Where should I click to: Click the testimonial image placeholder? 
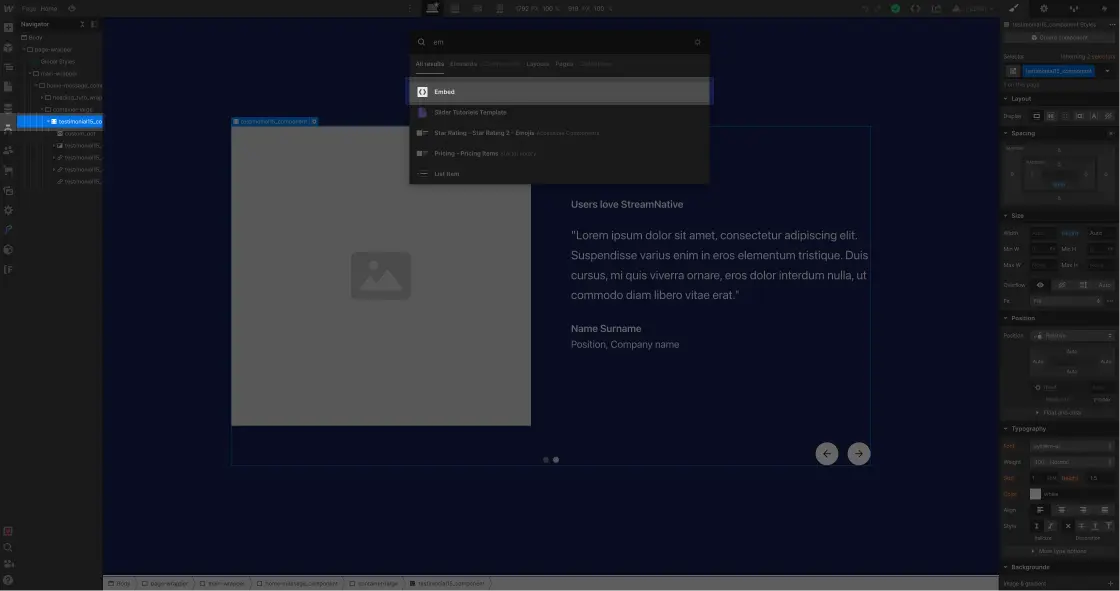381,276
